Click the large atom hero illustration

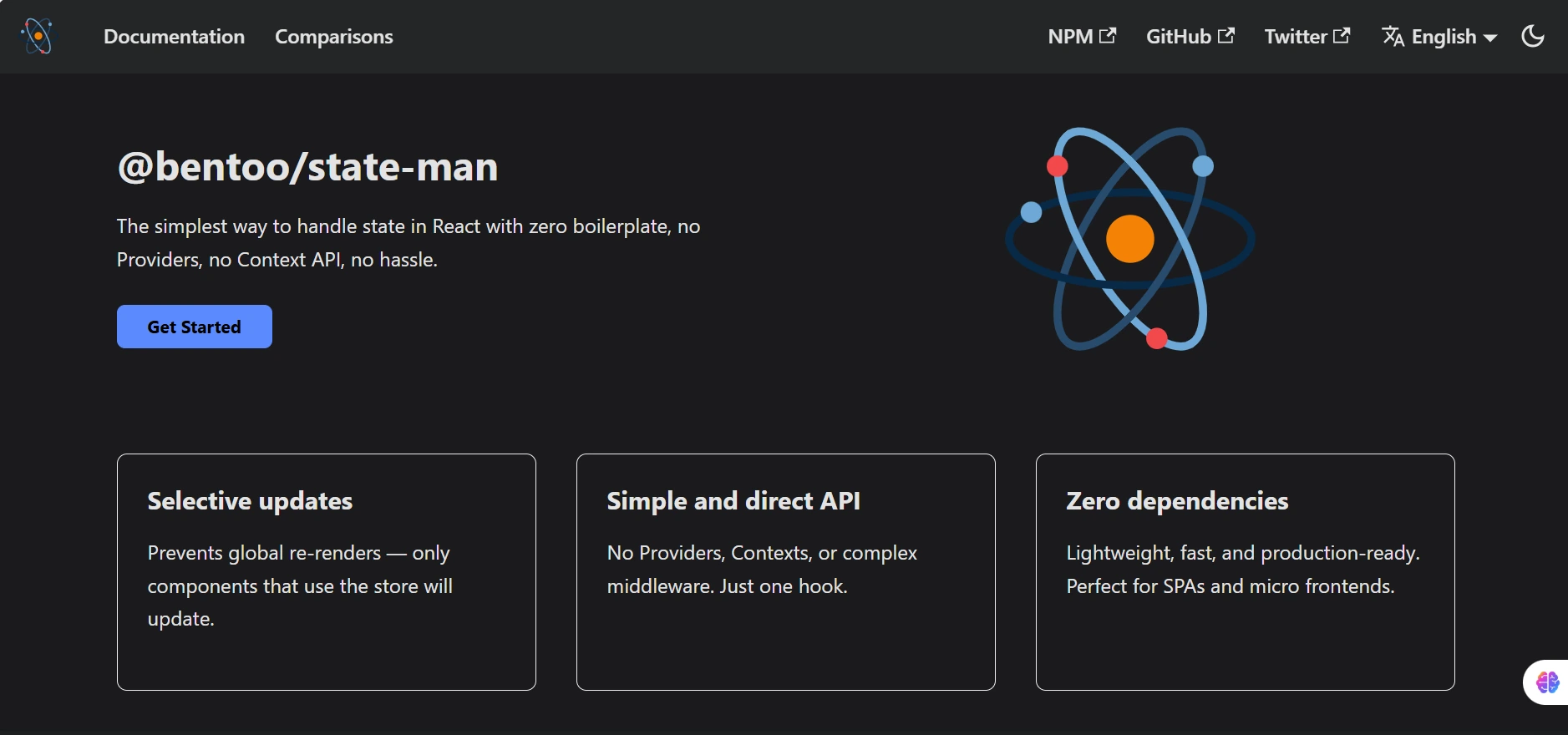(1130, 239)
